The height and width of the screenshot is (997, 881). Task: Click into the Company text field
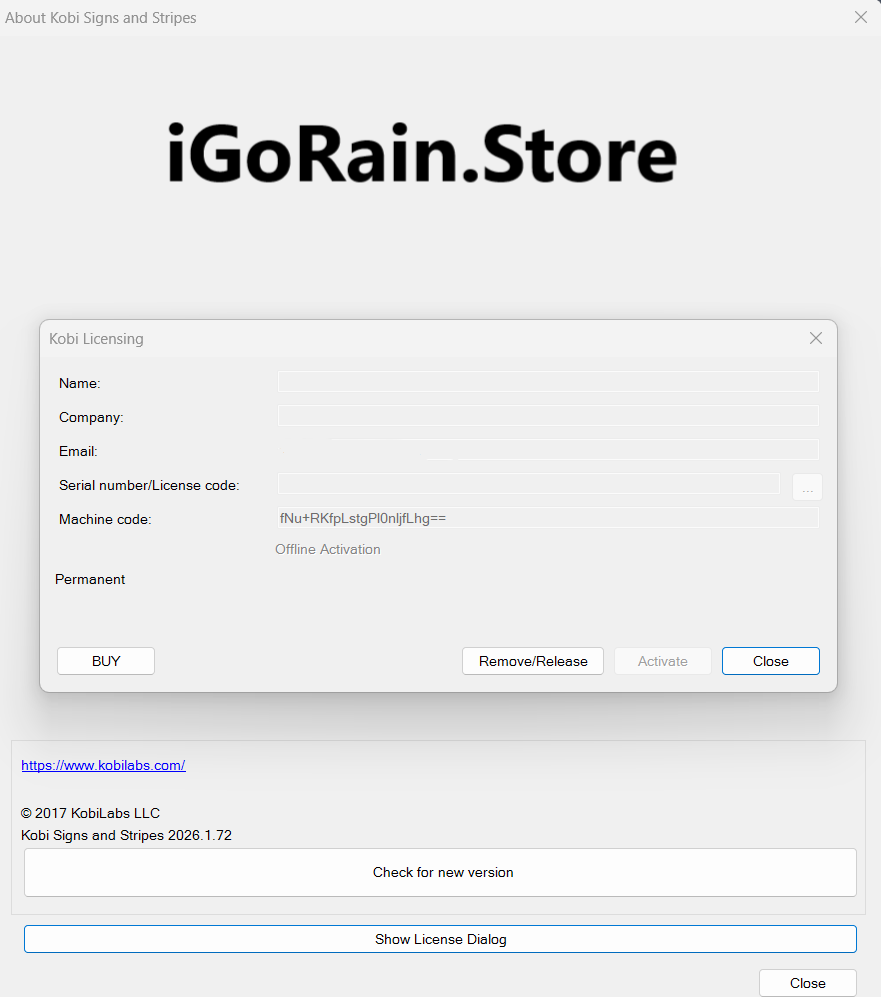[548, 416]
